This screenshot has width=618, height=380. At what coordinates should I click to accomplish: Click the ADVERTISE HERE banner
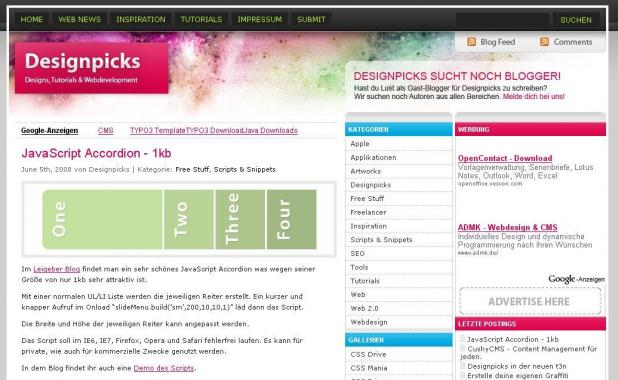(x=530, y=302)
